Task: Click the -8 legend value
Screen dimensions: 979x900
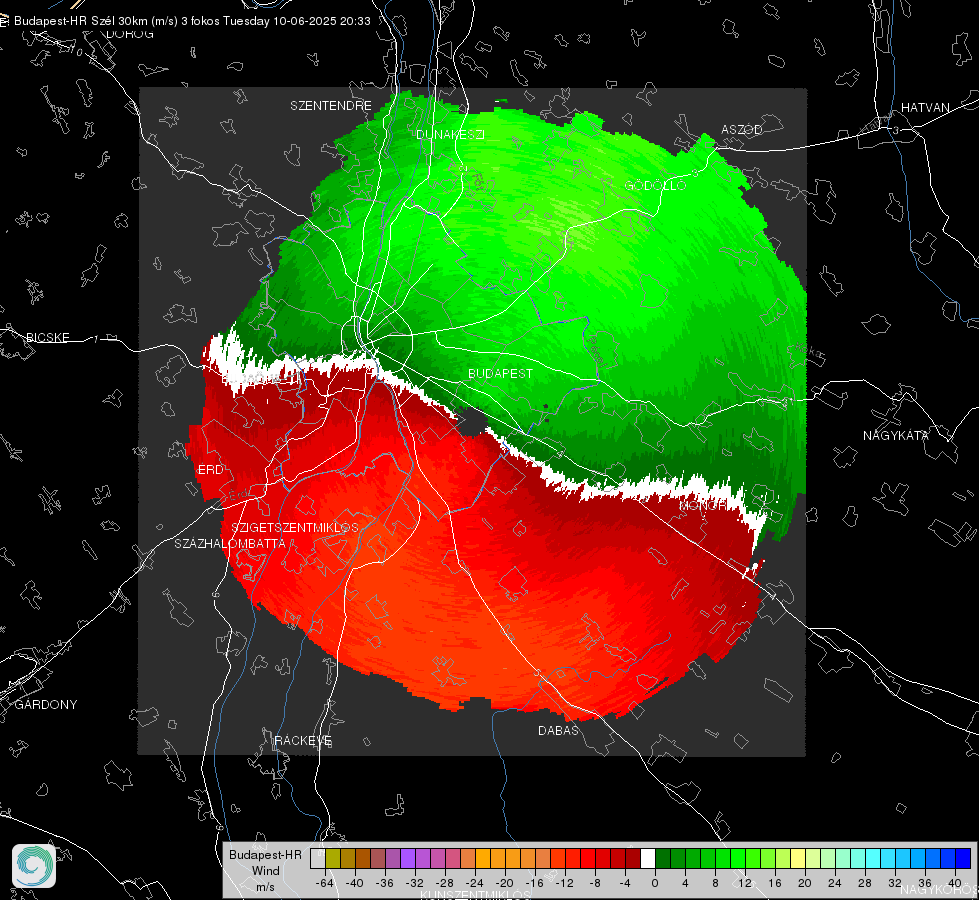Action: 595,883
